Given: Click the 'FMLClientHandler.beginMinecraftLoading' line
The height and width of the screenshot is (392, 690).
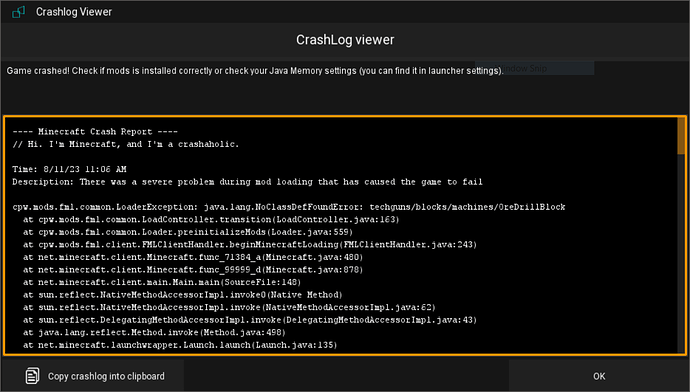Looking at the screenshot, I should 250,245.
